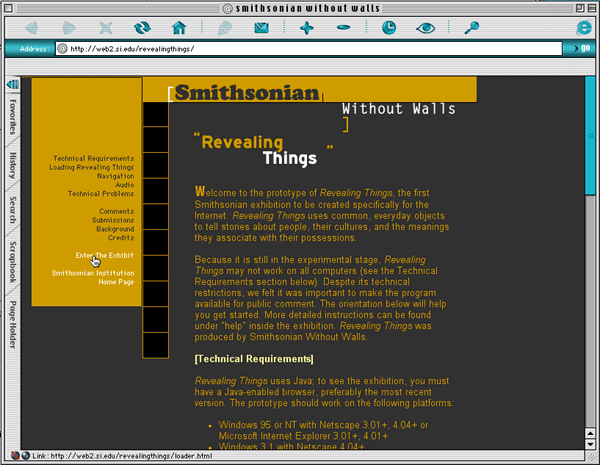Open Comments link in sidebar
The image size is (600, 465).
pos(117,211)
